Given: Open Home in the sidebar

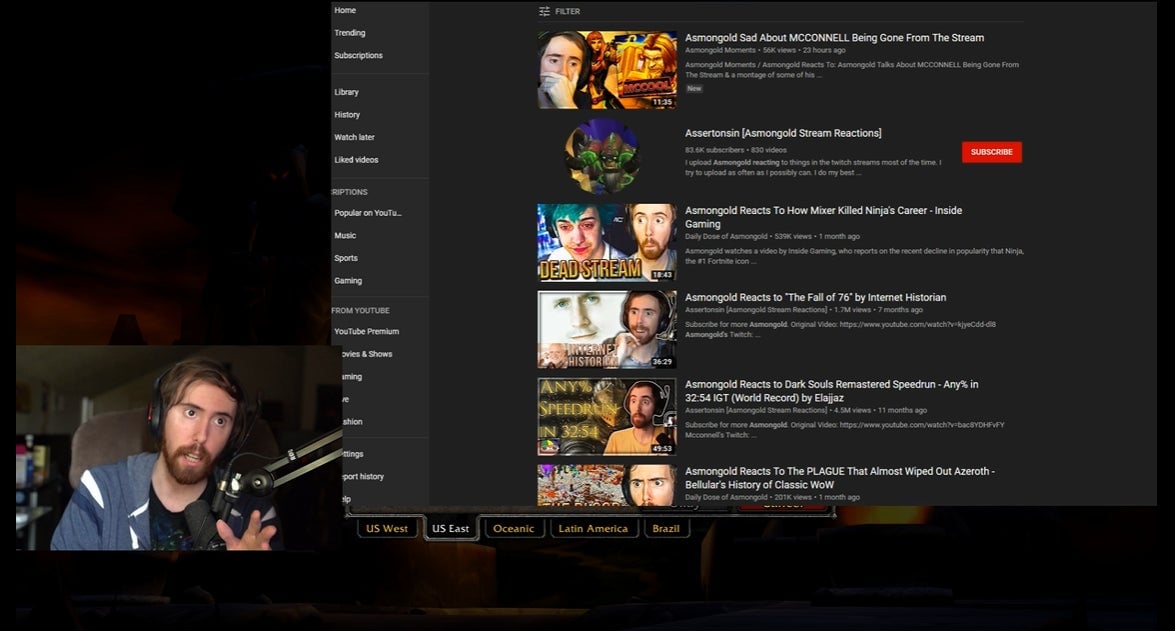Looking at the screenshot, I should 345,11.
